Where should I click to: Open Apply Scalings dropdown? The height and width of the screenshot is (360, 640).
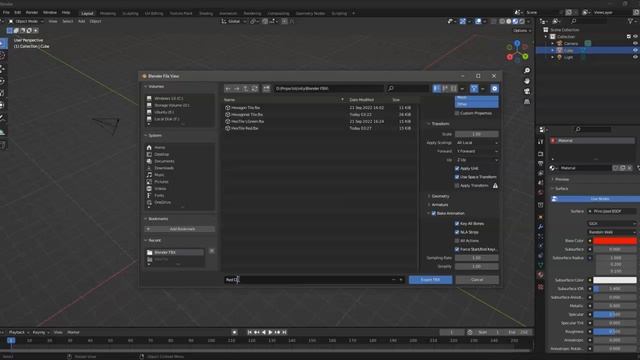coord(477,143)
